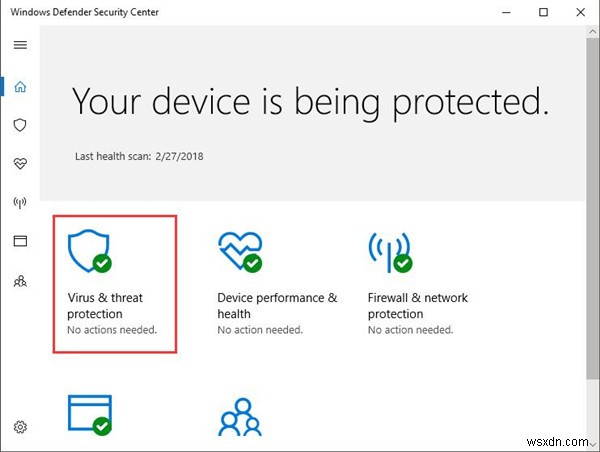
Task: Open the shield icon in the sidebar
Action: [20, 125]
